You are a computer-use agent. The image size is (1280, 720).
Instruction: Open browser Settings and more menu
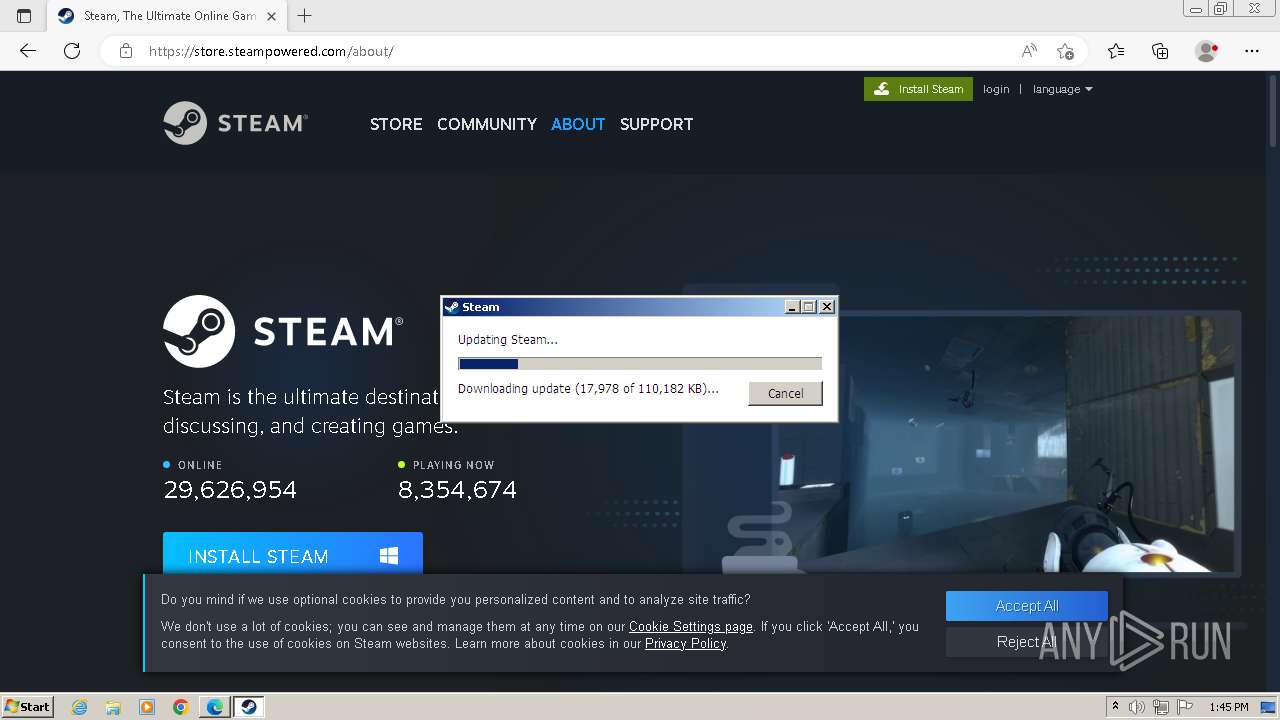pos(1252,51)
